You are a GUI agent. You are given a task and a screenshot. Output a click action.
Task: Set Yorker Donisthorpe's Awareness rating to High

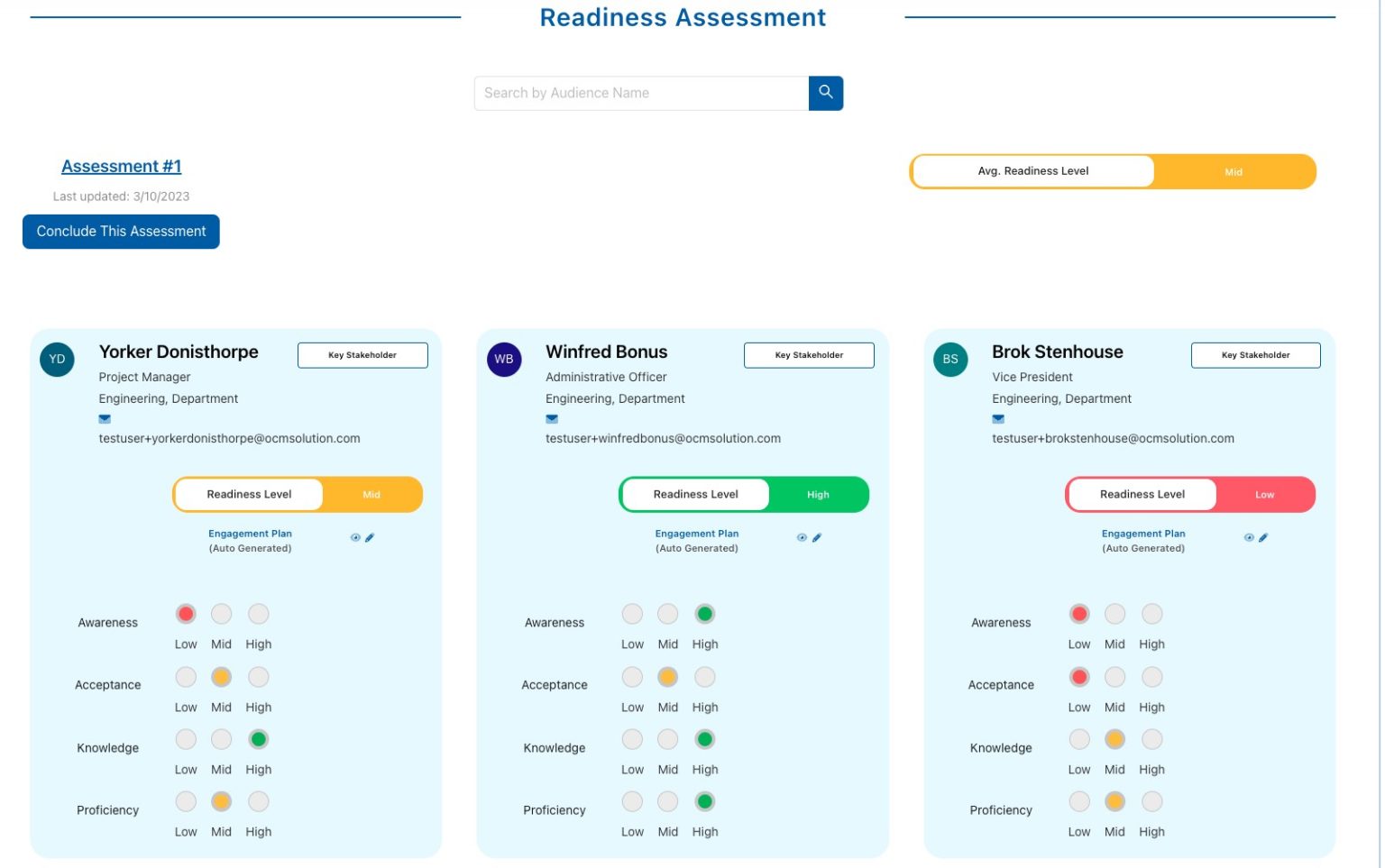pyautogui.click(x=258, y=613)
